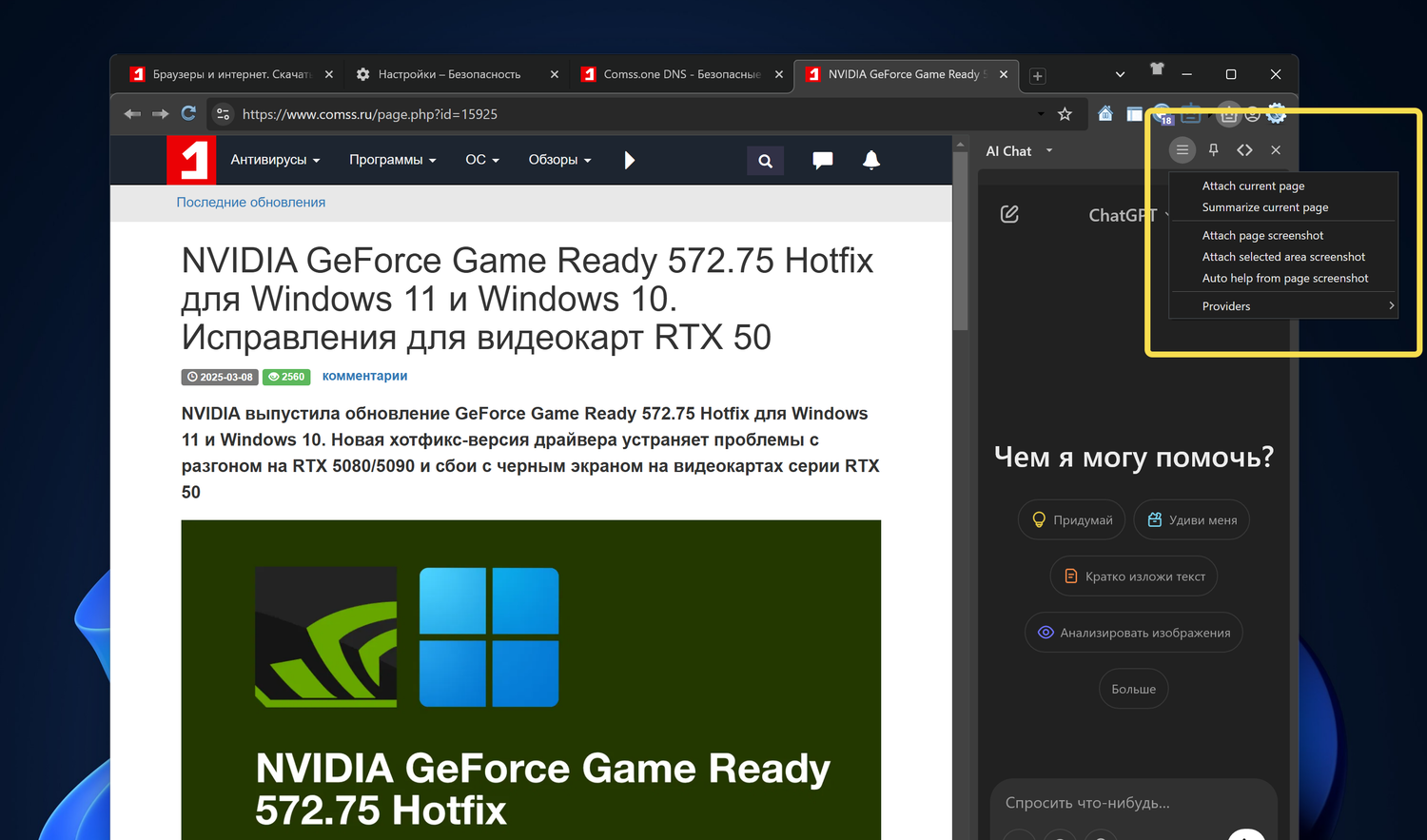Click the code brackets icon in AI panel

coord(1244,150)
